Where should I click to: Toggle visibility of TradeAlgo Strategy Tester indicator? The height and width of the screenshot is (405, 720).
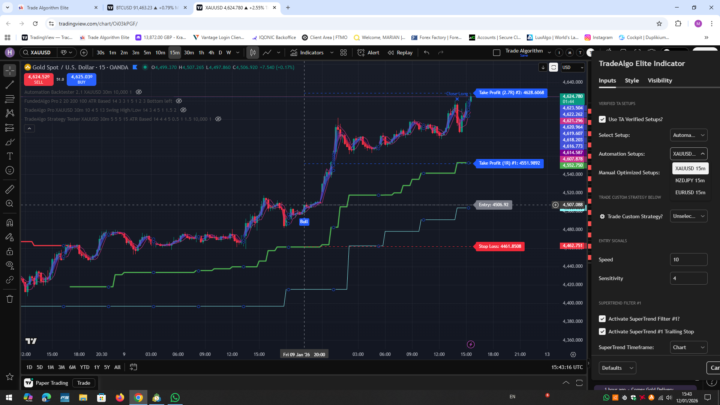[x=219, y=119]
